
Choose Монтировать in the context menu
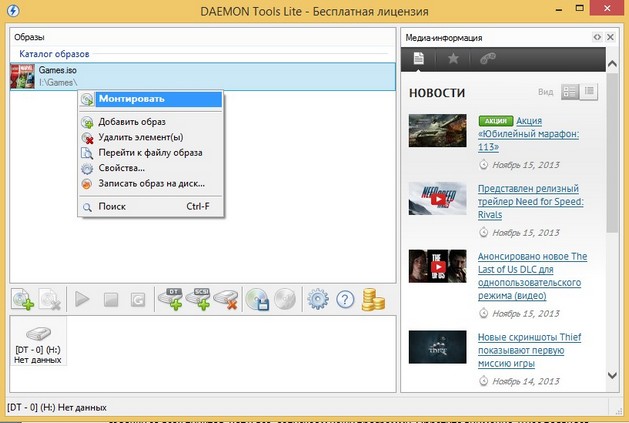(x=151, y=99)
